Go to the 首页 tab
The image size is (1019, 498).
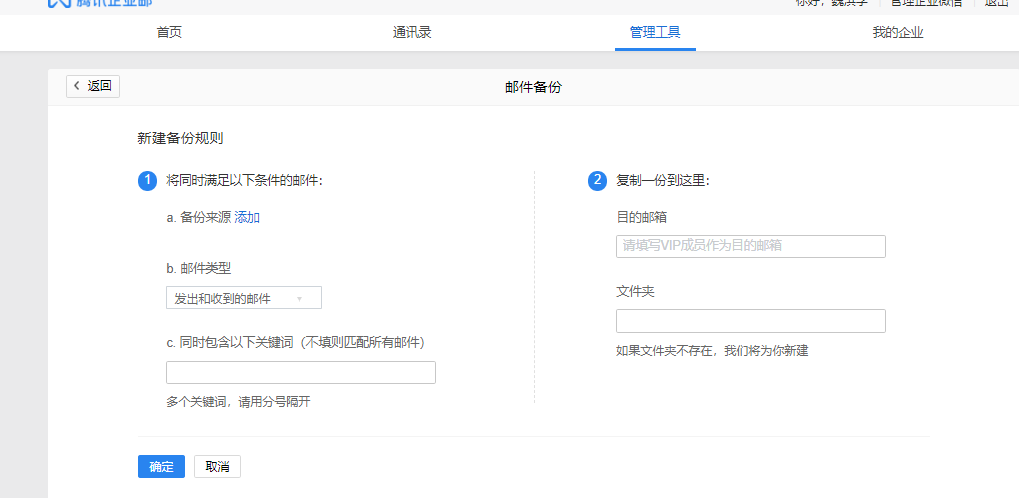tap(169, 32)
